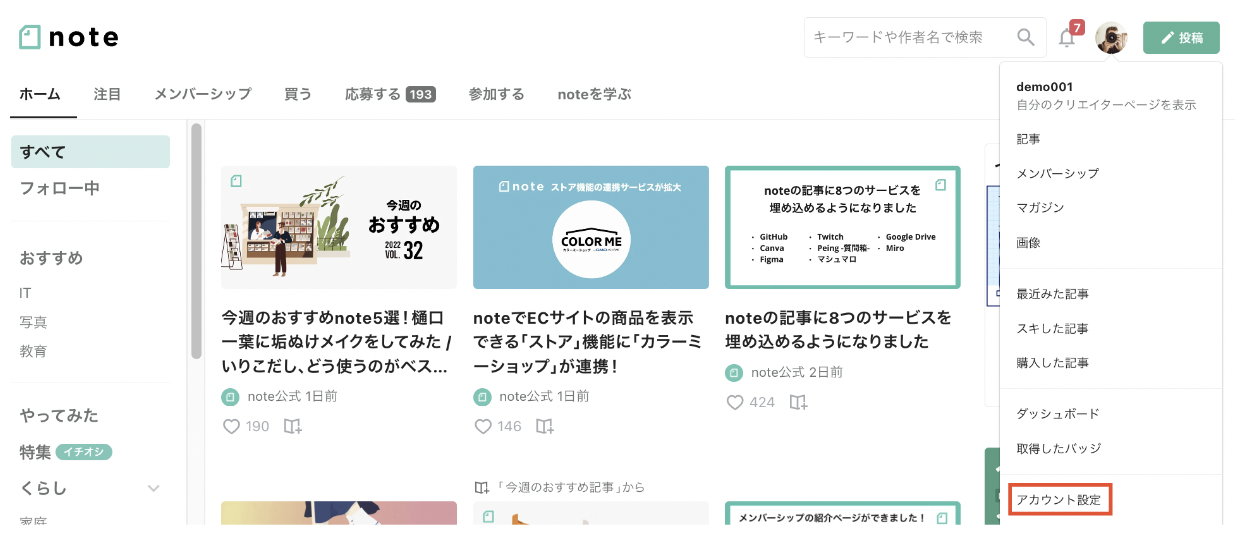The width and height of the screenshot is (1236, 542).
Task: Choose the 写真 category in sidebar
Action: (33, 322)
